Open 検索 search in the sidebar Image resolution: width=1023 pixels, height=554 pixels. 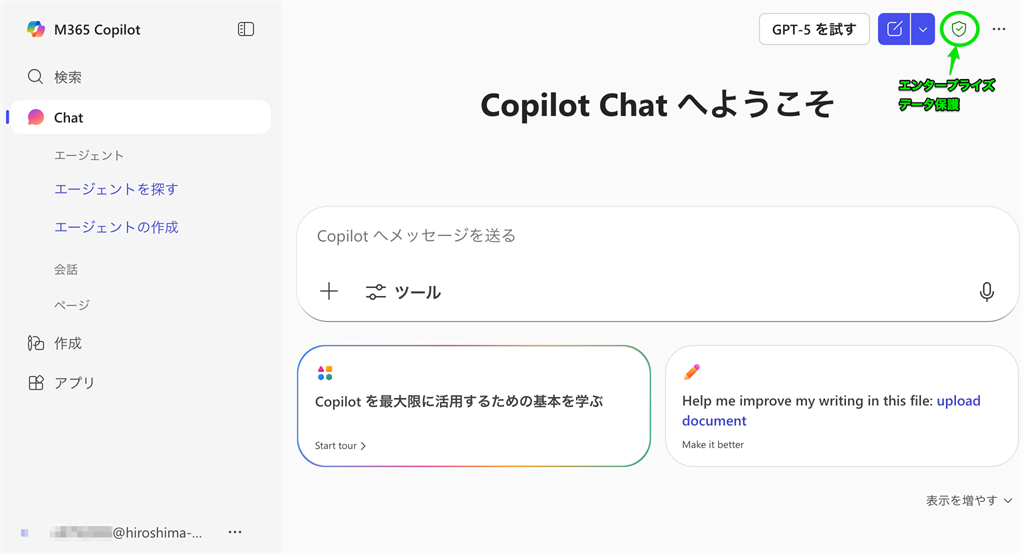tap(68, 77)
